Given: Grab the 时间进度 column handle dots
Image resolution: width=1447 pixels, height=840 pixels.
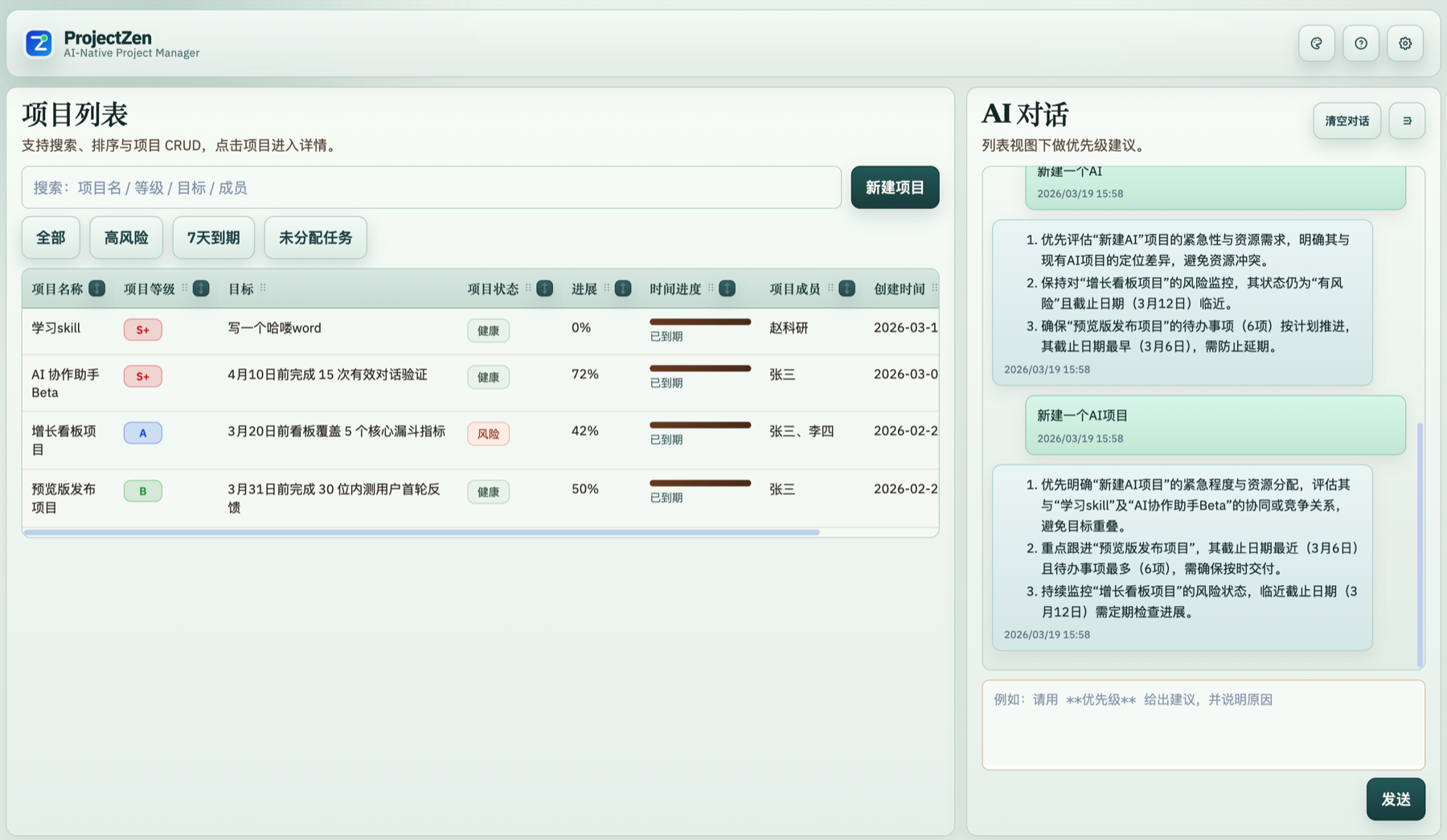Looking at the screenshot, I should coord(711,288).
